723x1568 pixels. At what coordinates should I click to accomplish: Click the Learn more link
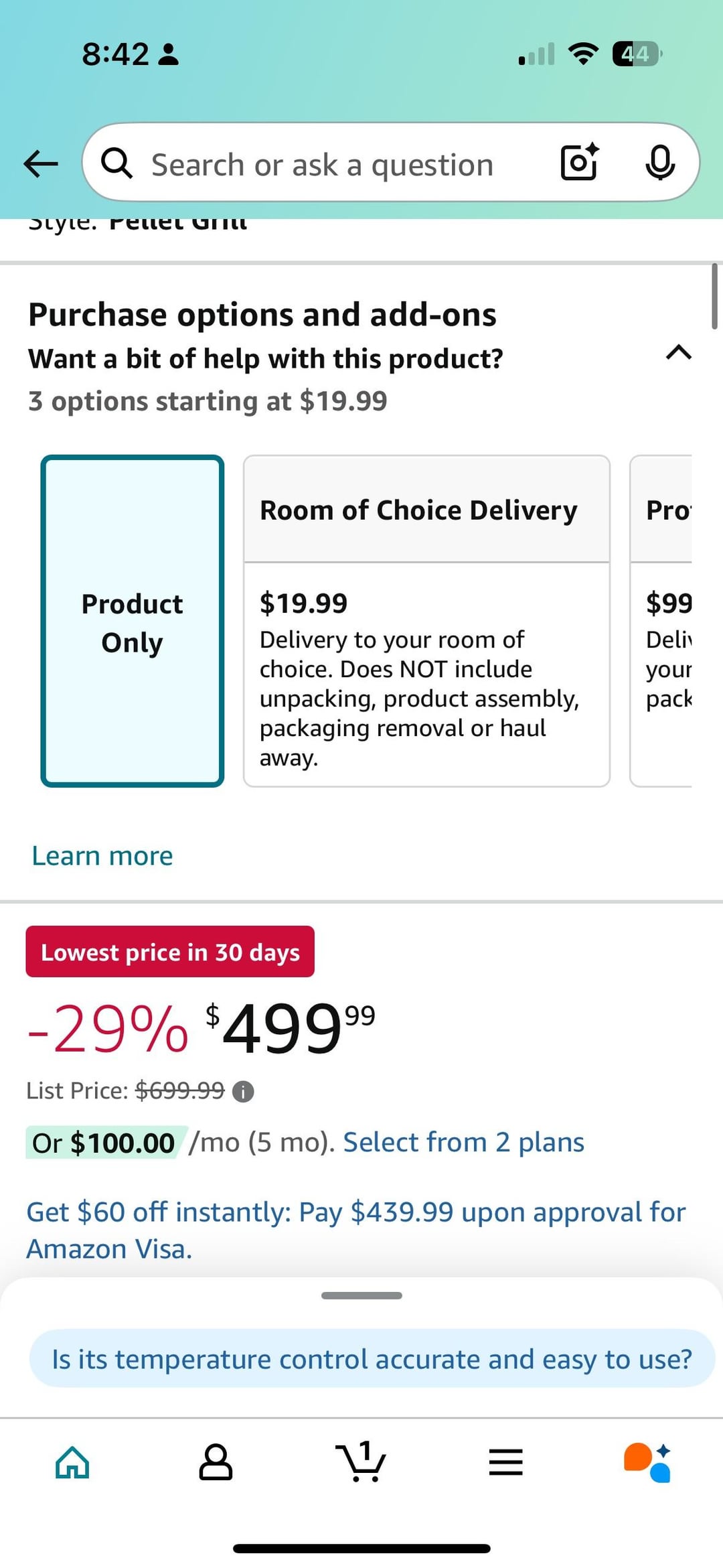(x=102, y=856)
